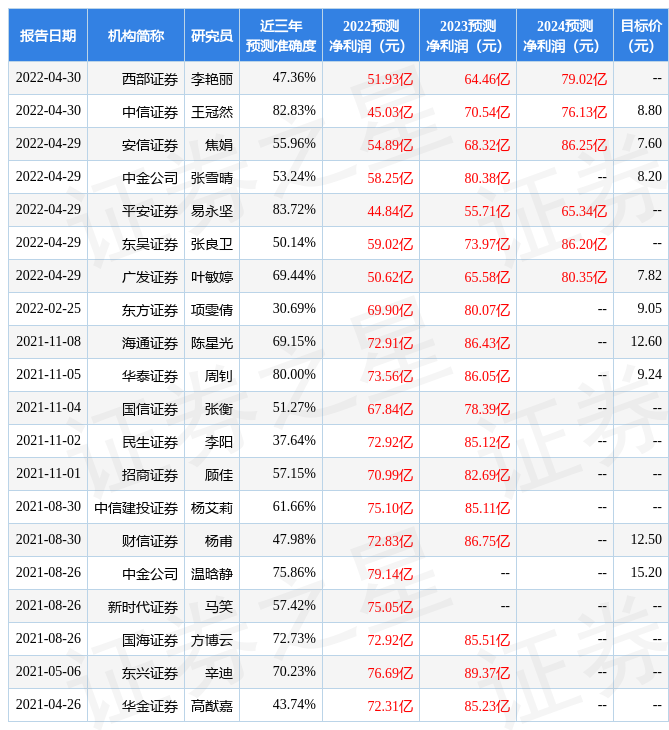This screenshot has width=669, height=730.
Task: Select the 中信建投证券 institution cell
Action: click(x=136, y=508)
